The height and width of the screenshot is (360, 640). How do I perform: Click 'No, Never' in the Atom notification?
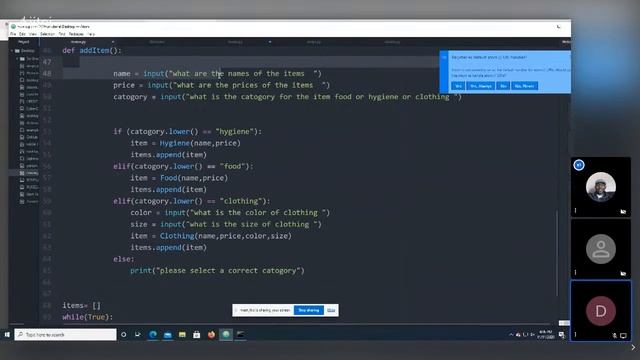524,86
